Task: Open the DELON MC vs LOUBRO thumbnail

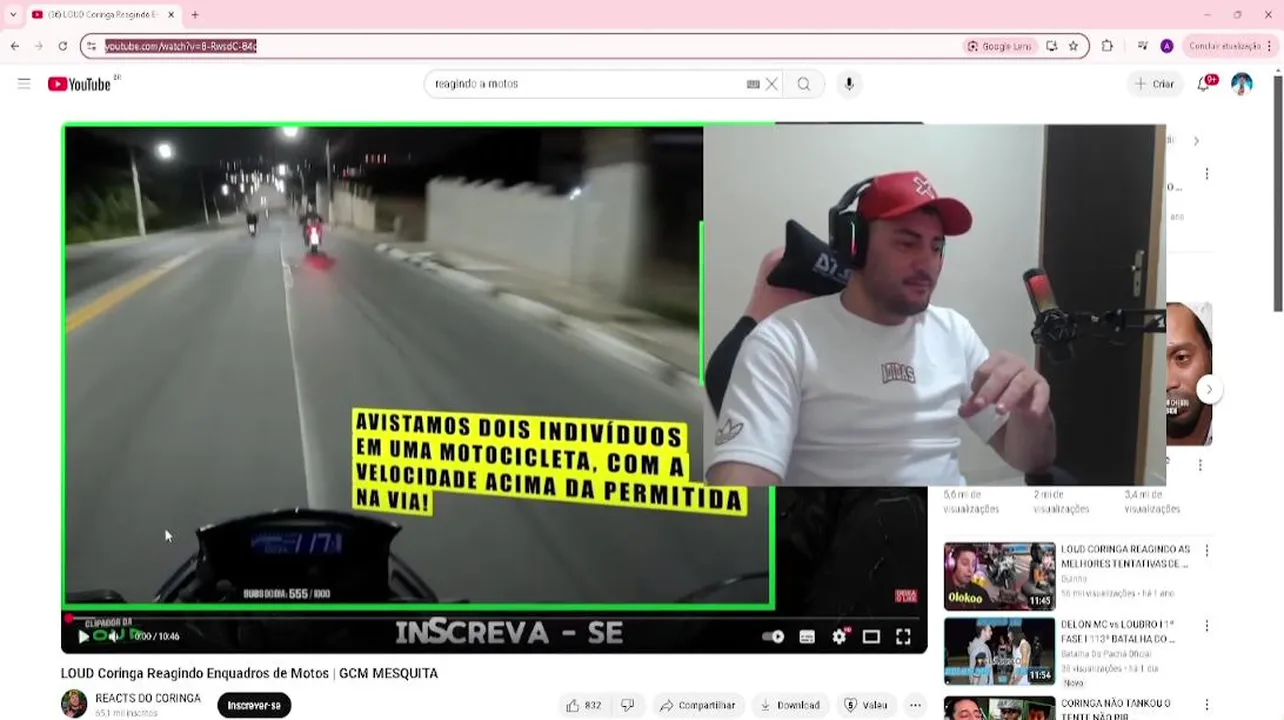Action: (999, 651)
